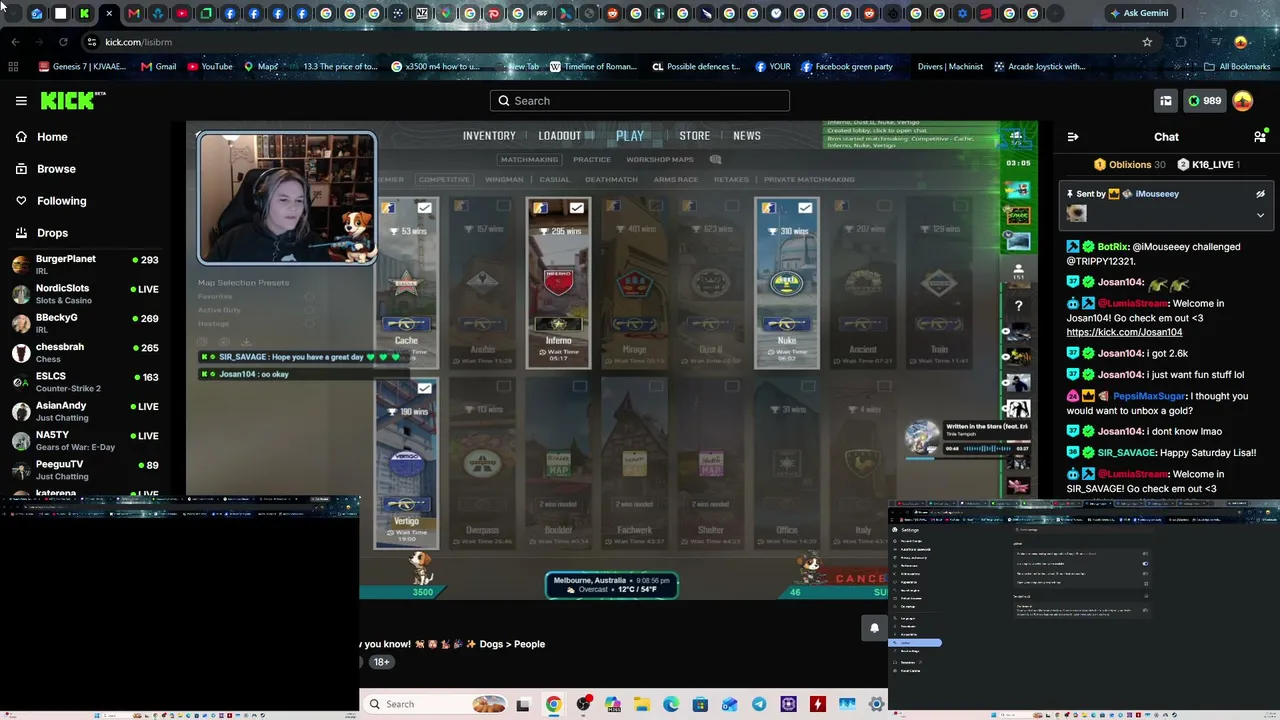Image resolution: width=1280 pixels, height=720 pixels.
Task: Select the News tab in the game stream
Action: point(747,136)
